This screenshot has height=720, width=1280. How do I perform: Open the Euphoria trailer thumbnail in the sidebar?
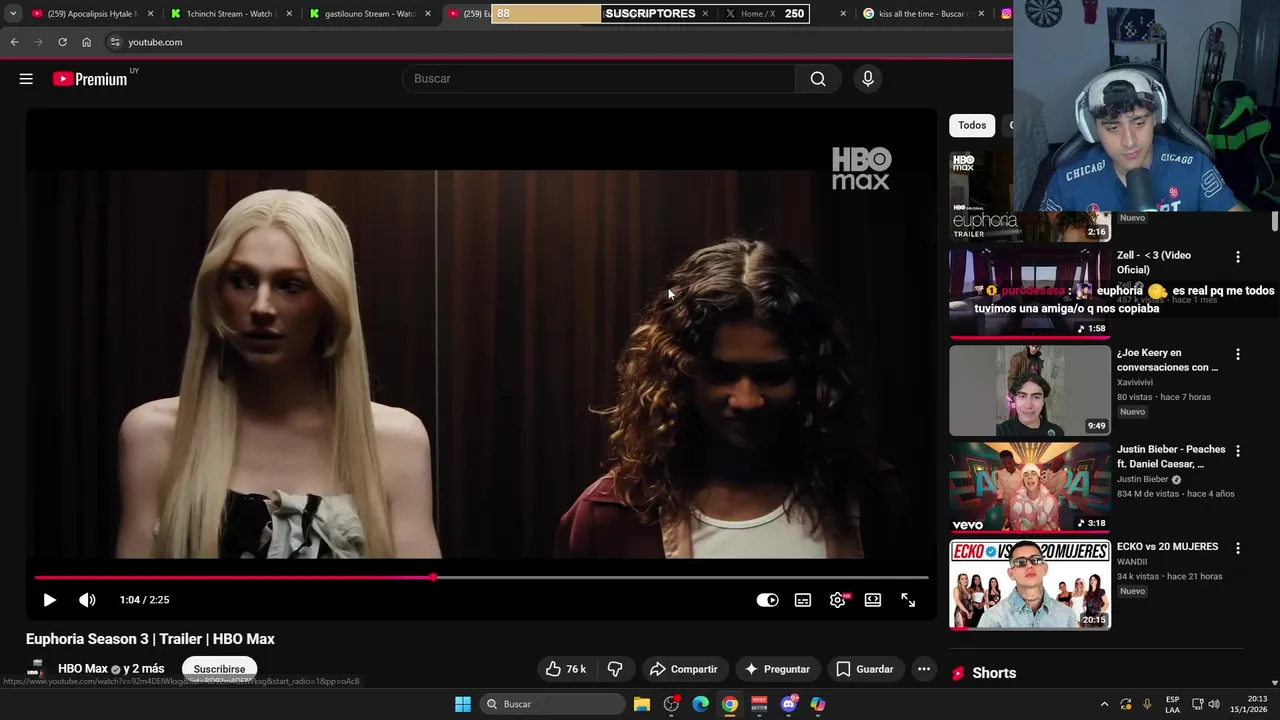click(x=1030, y=198)
